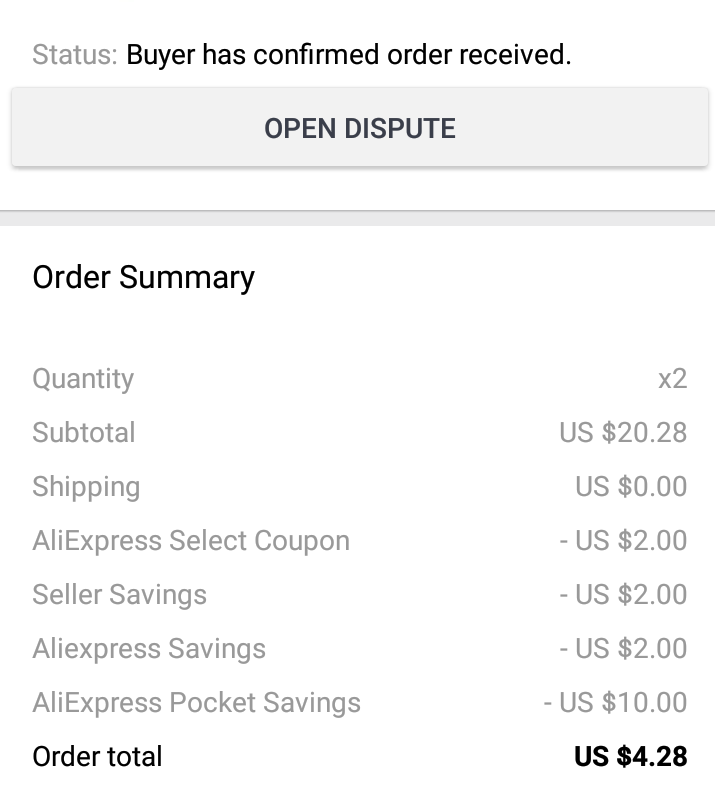The width and height of the screenshot is (715, 806).
Task: Tap the Quantity label
Action: [83, 379]
